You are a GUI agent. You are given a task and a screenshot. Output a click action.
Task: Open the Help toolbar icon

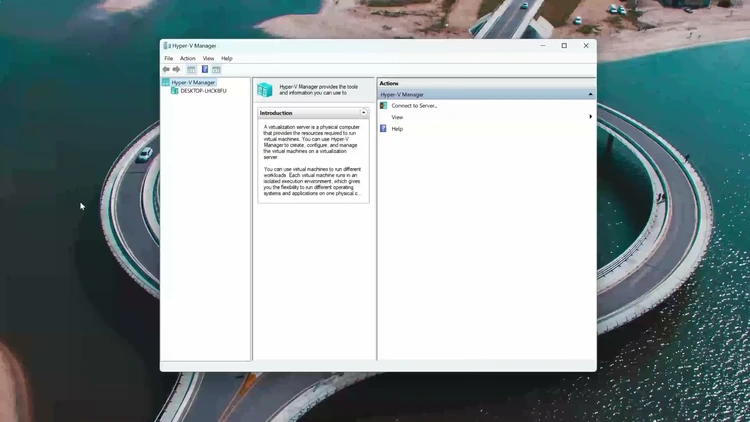coord(205,69)
